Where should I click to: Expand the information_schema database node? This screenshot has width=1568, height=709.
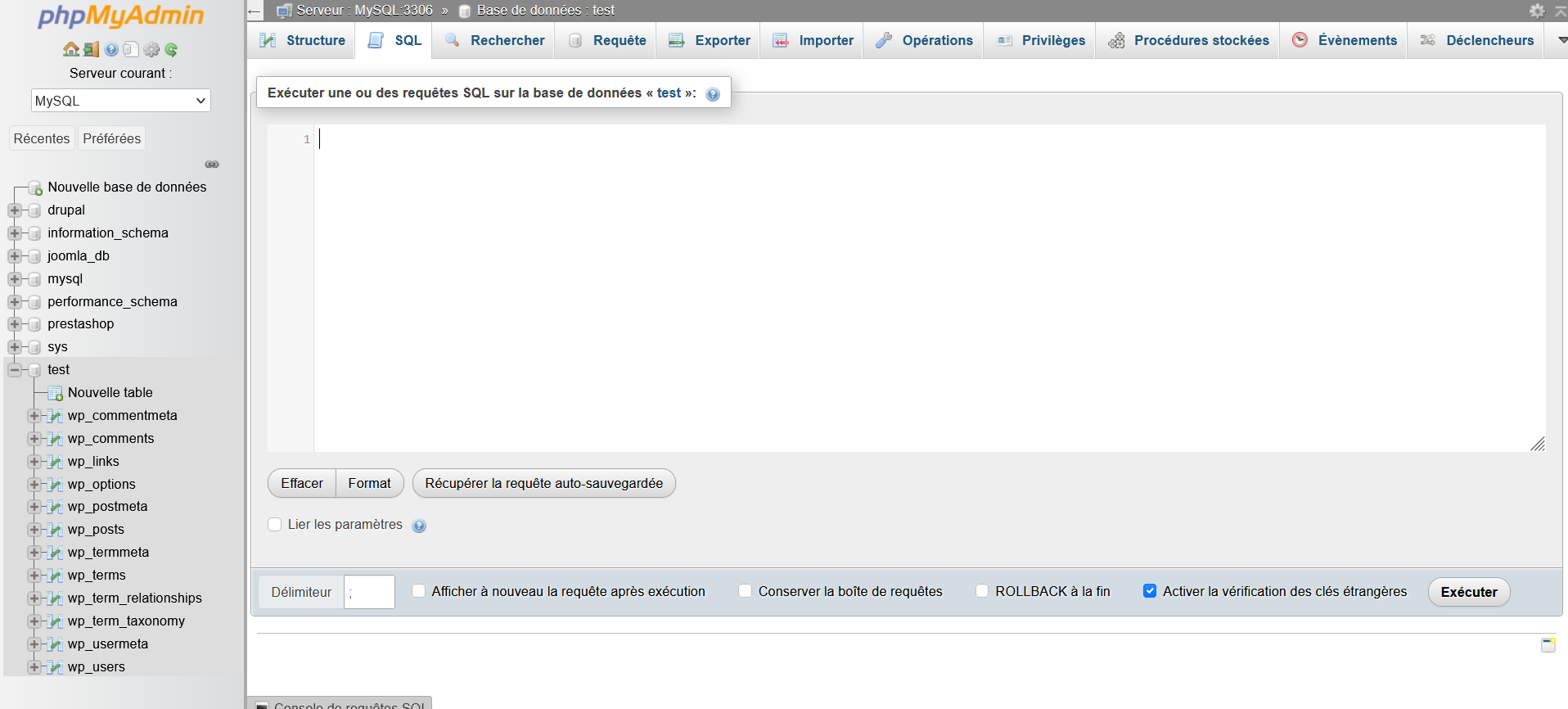[x=15, y=233]
